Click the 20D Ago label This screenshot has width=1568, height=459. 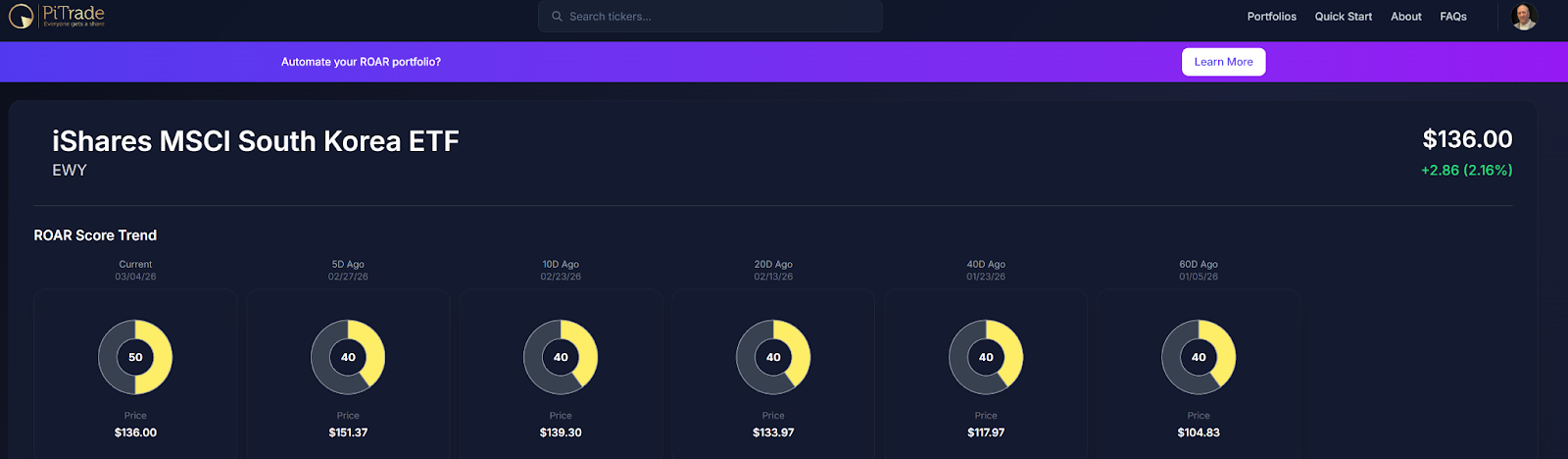(x=773, y=265)
